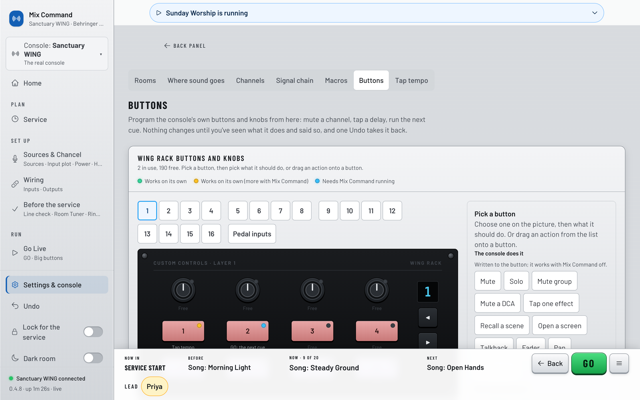The height and width of the screenshot is (400, 640).
Task: Click the third rack knob
Action: tap(312, 289)
